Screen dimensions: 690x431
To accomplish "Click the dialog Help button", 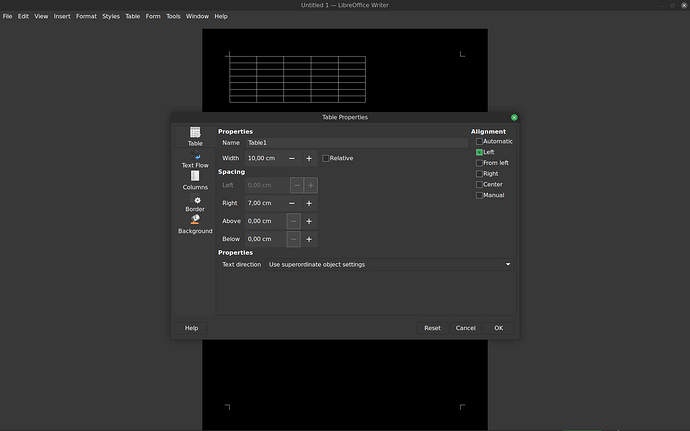I will point(191,328).
